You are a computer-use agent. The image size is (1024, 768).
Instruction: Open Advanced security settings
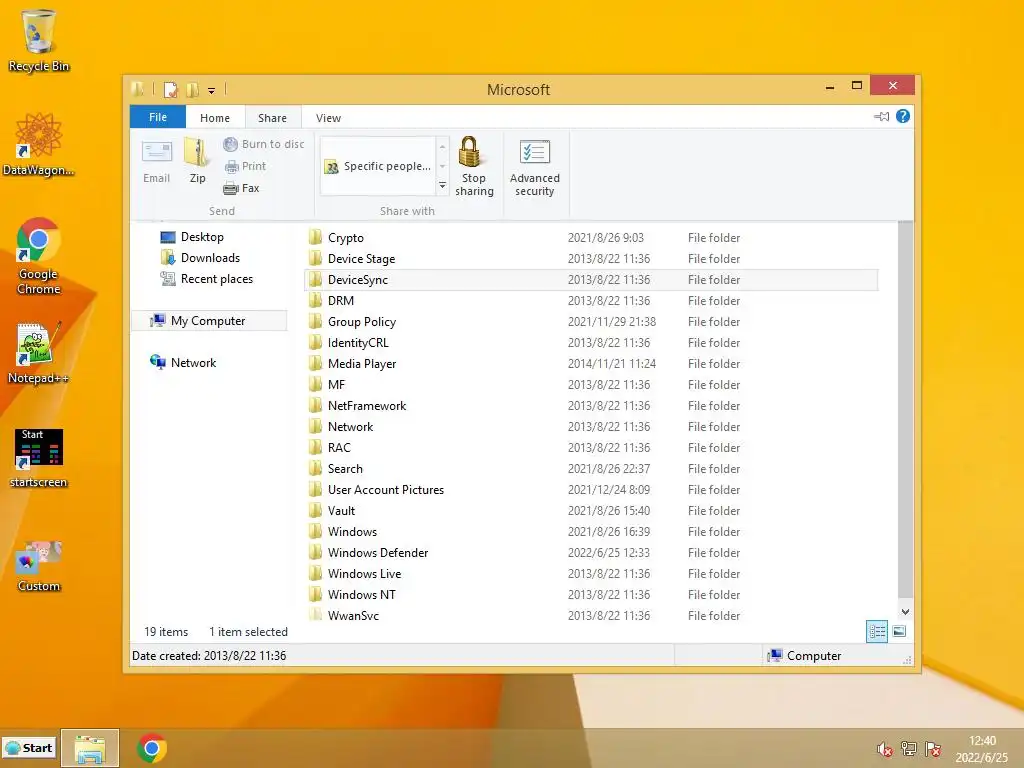pyautogui.click(x=534, y=168)
